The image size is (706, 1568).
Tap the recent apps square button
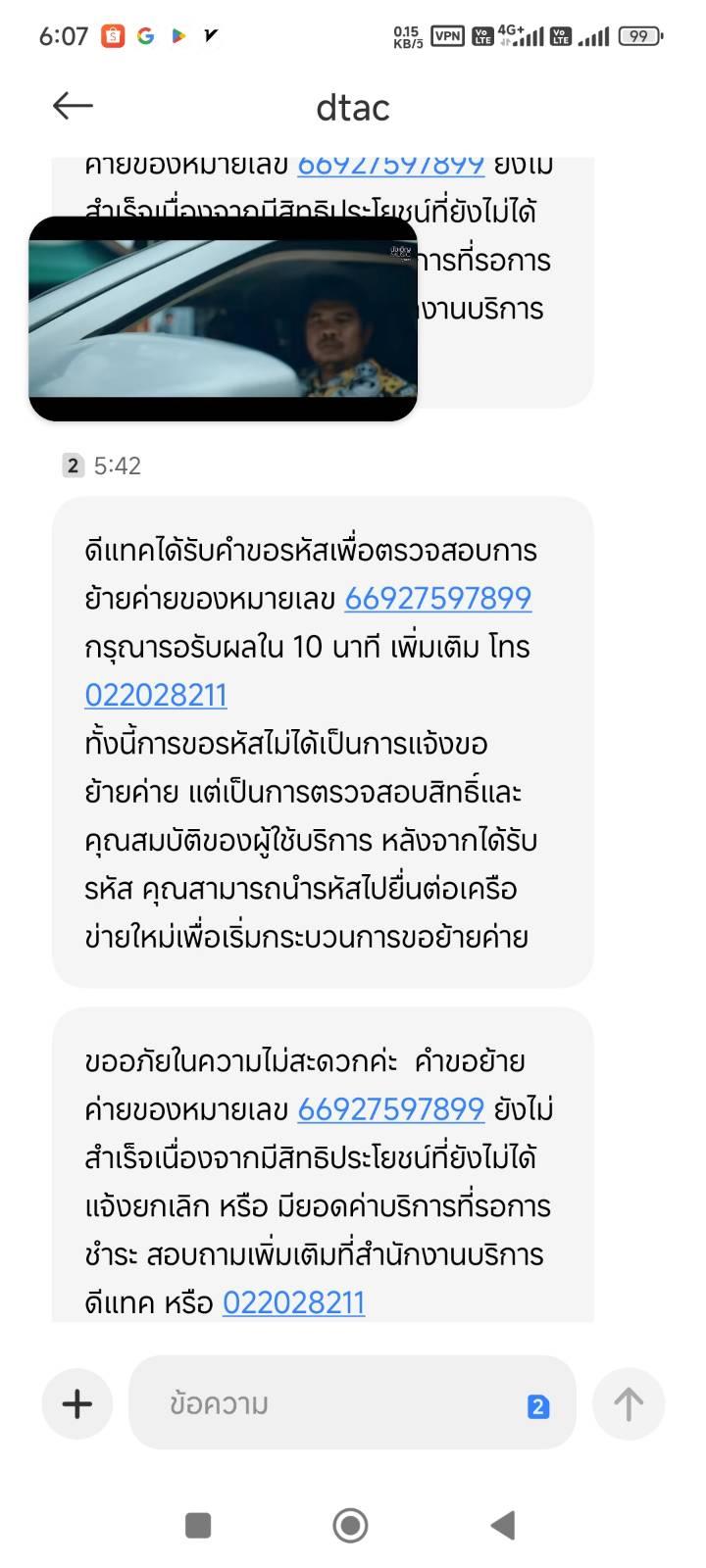pos(198,1525)
